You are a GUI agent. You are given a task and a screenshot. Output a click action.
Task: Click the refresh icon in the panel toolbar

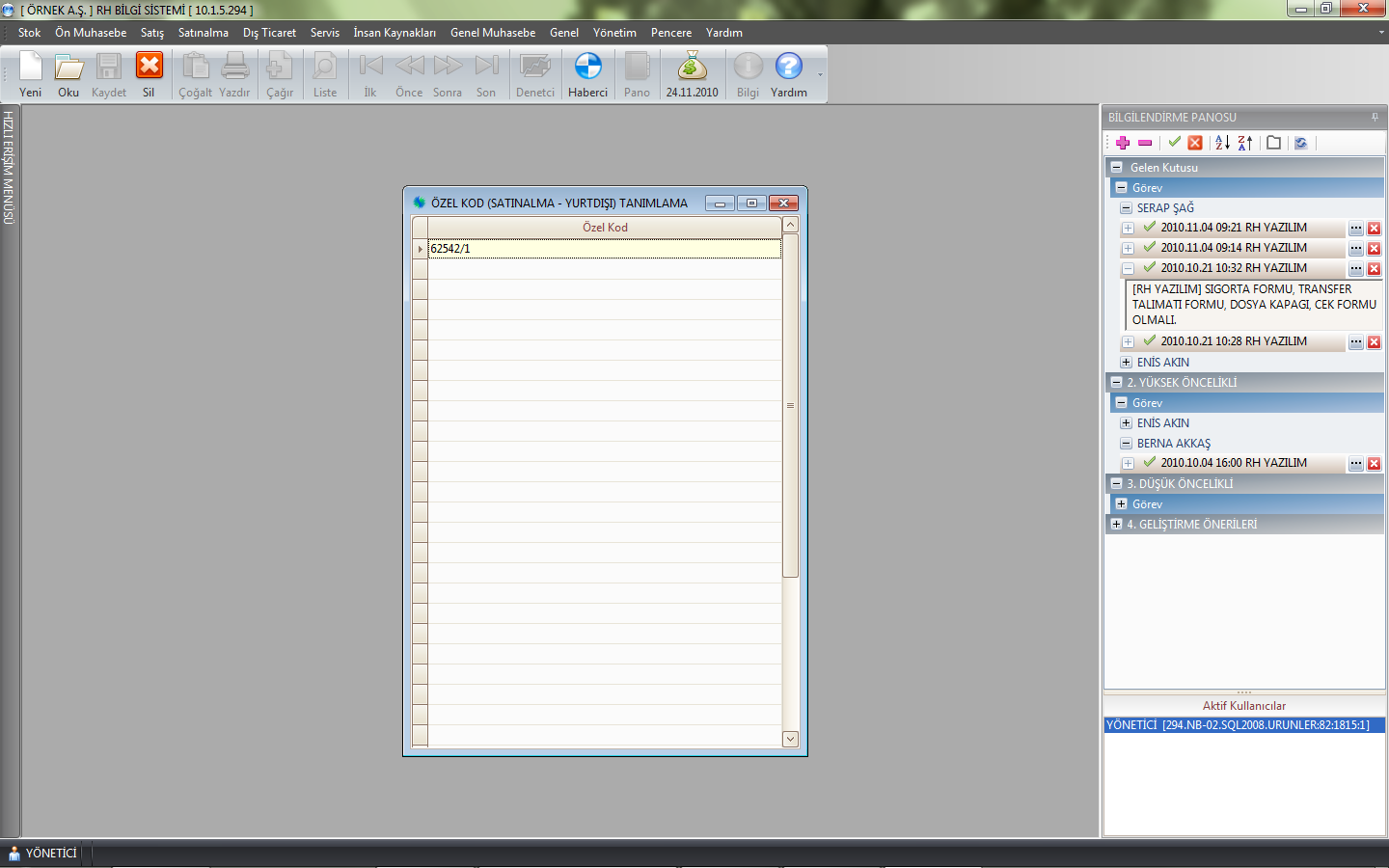(x=1300, y=143)
